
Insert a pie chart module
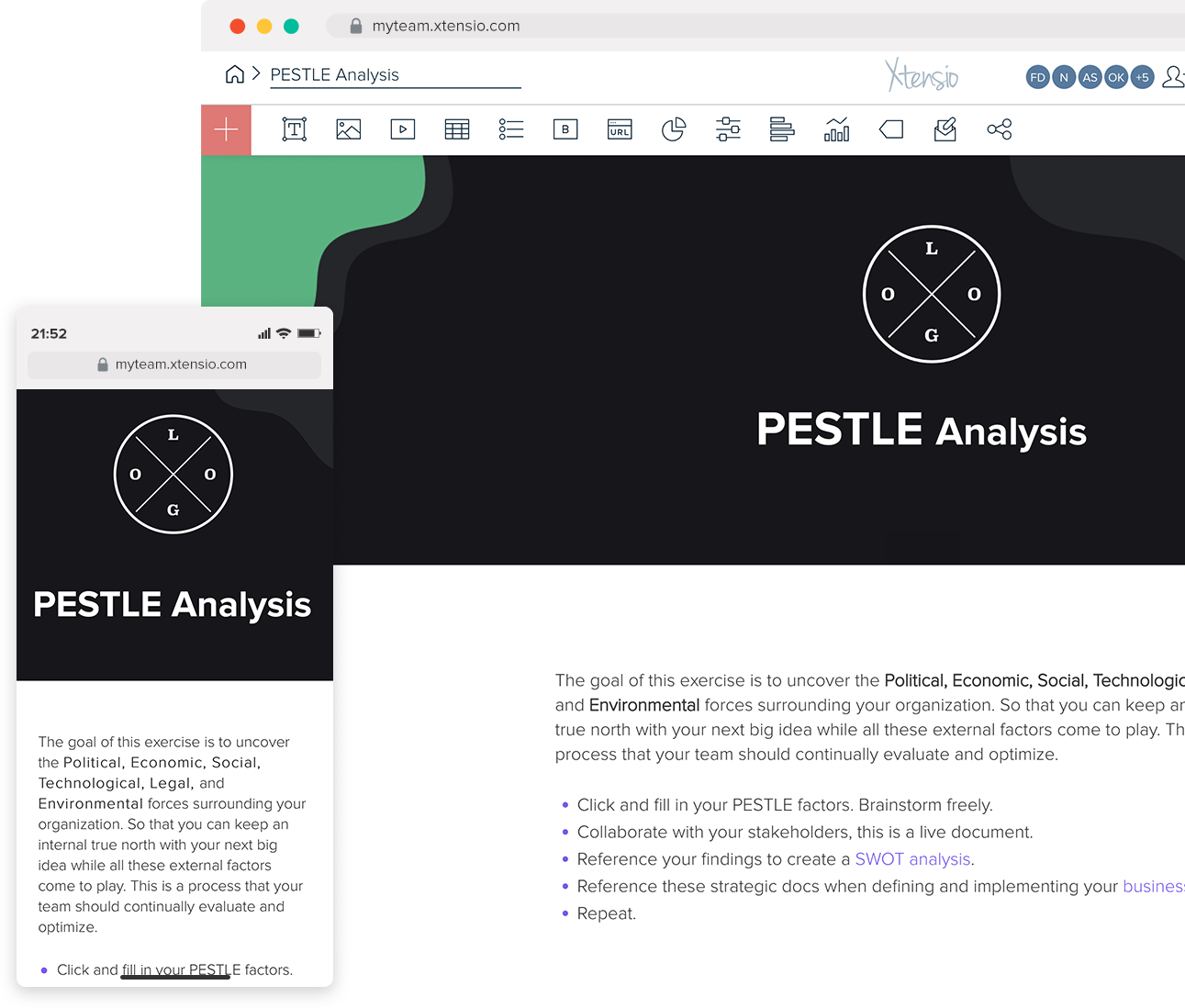(674, 129)
